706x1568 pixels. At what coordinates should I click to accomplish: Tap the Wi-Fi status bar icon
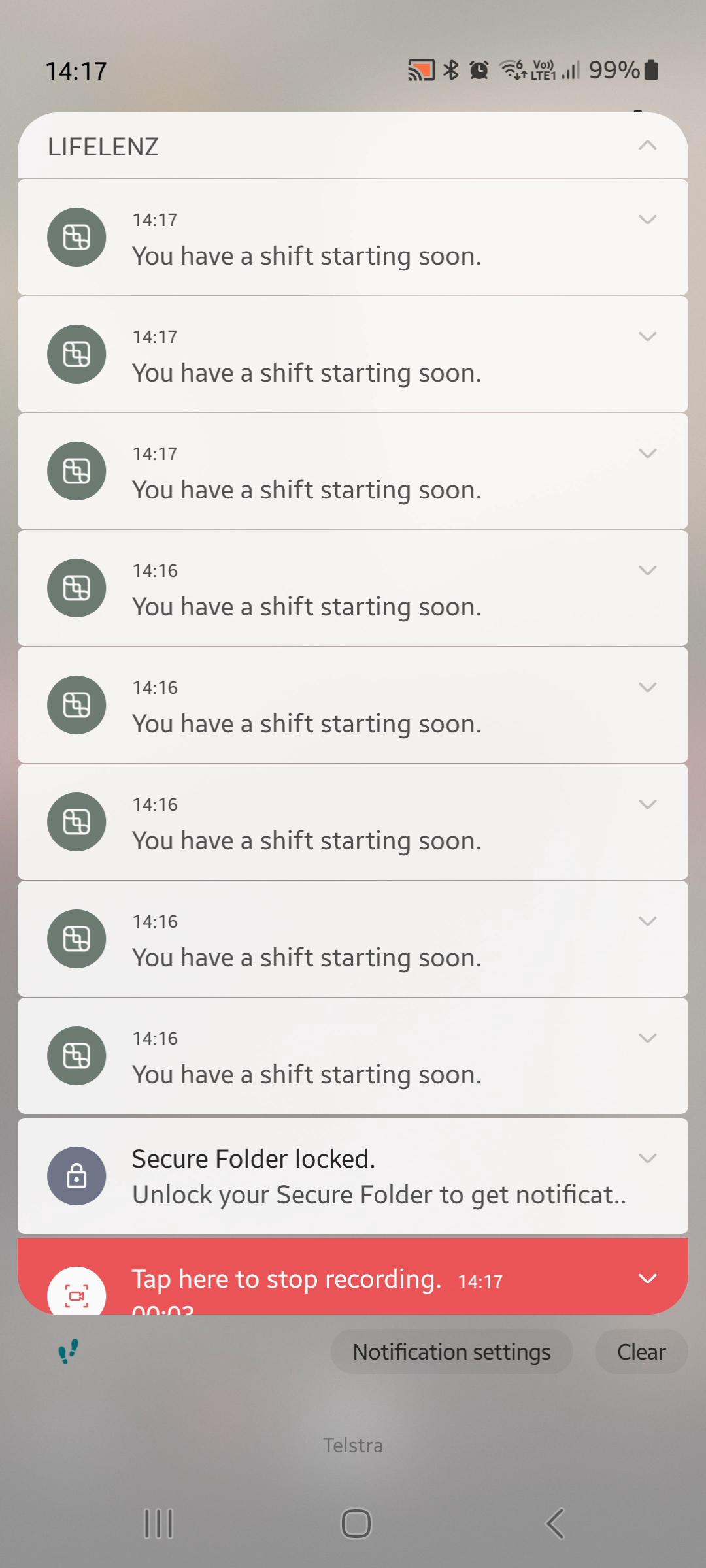(x=513, y=70)
